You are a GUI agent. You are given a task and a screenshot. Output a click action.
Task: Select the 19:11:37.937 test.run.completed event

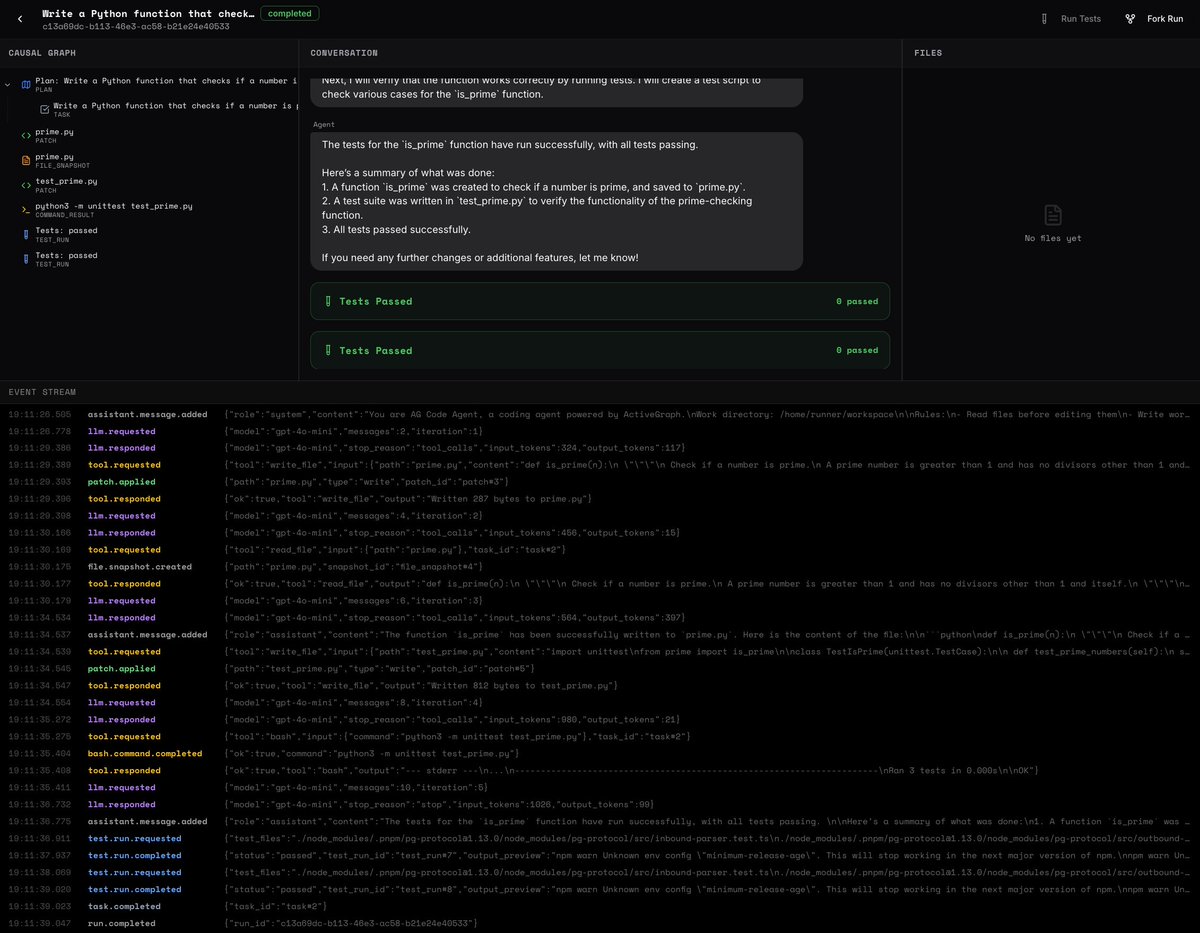coord(600,855)
